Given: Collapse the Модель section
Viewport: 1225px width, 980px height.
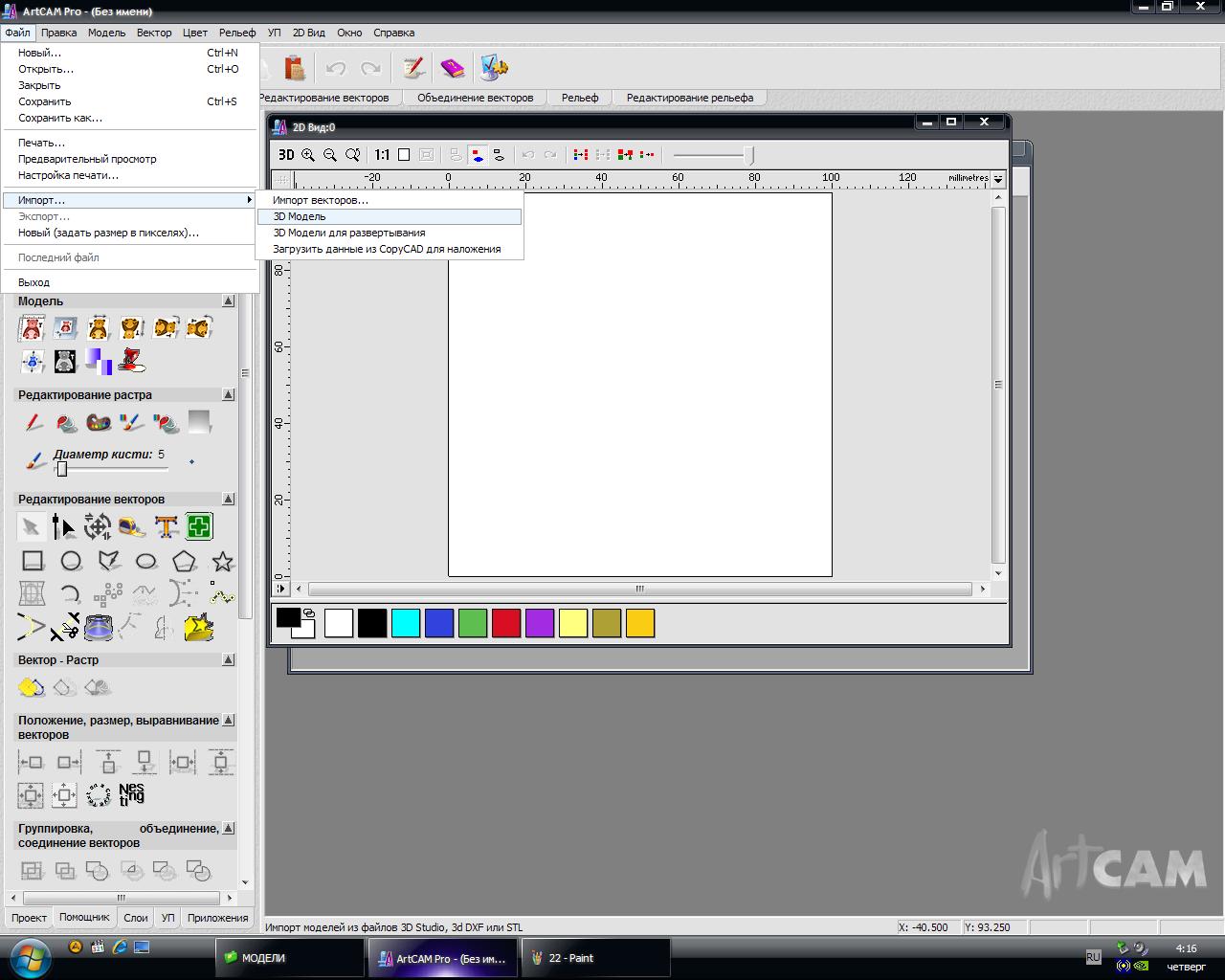Looking at the screenshot, I should pos(228,301).
